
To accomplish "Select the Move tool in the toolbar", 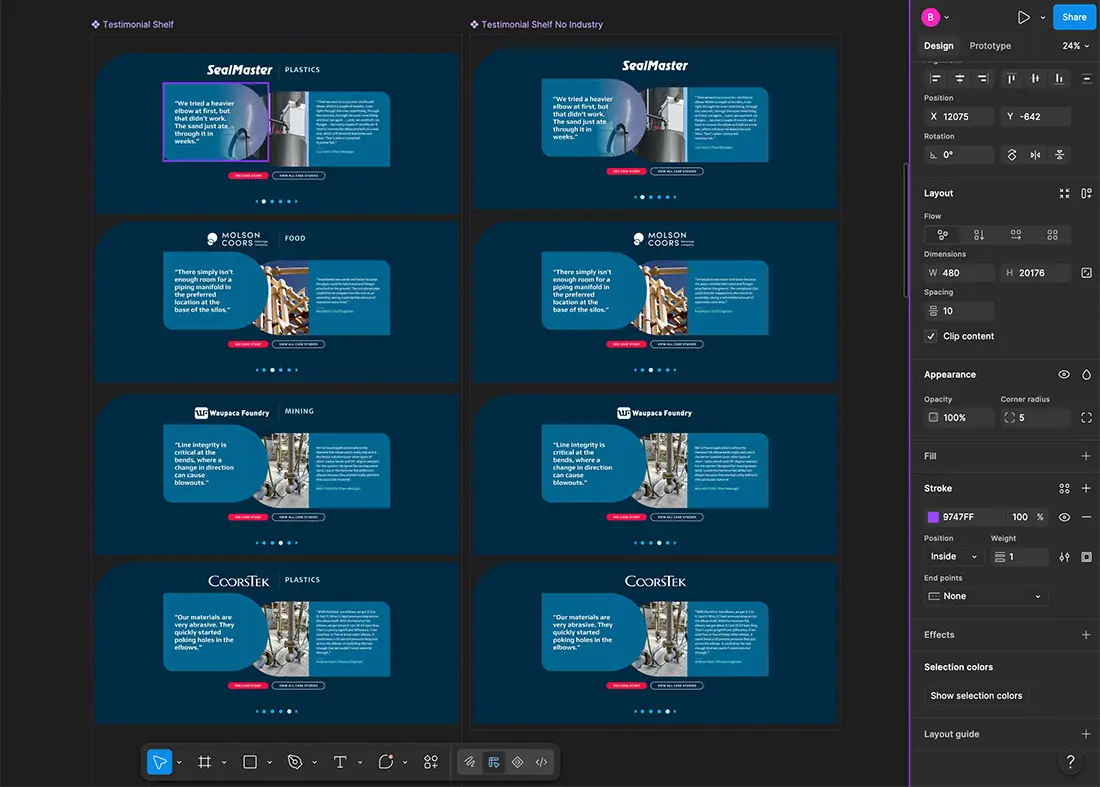I will [159, 762].
